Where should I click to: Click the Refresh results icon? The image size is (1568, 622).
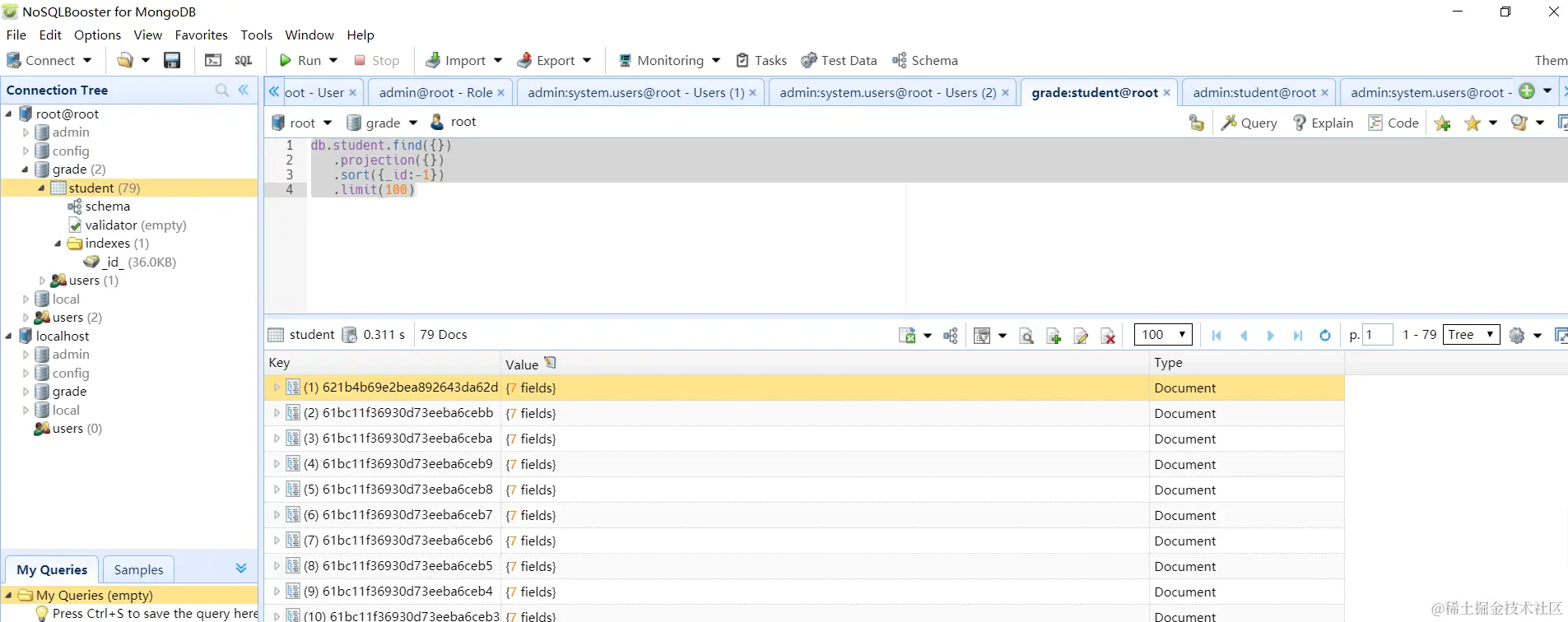(x=1324, y=335)
